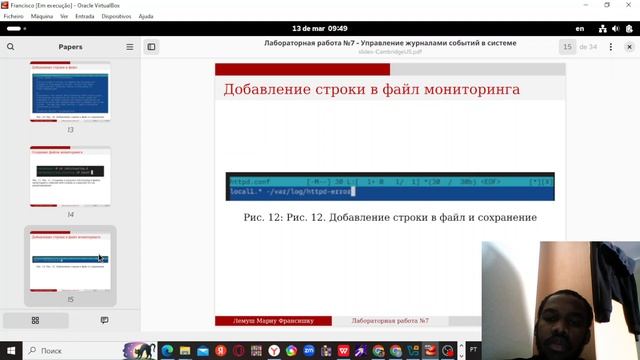640x360 pixels.
Task: Open the Entrada menu
Action: pos(84,16)
